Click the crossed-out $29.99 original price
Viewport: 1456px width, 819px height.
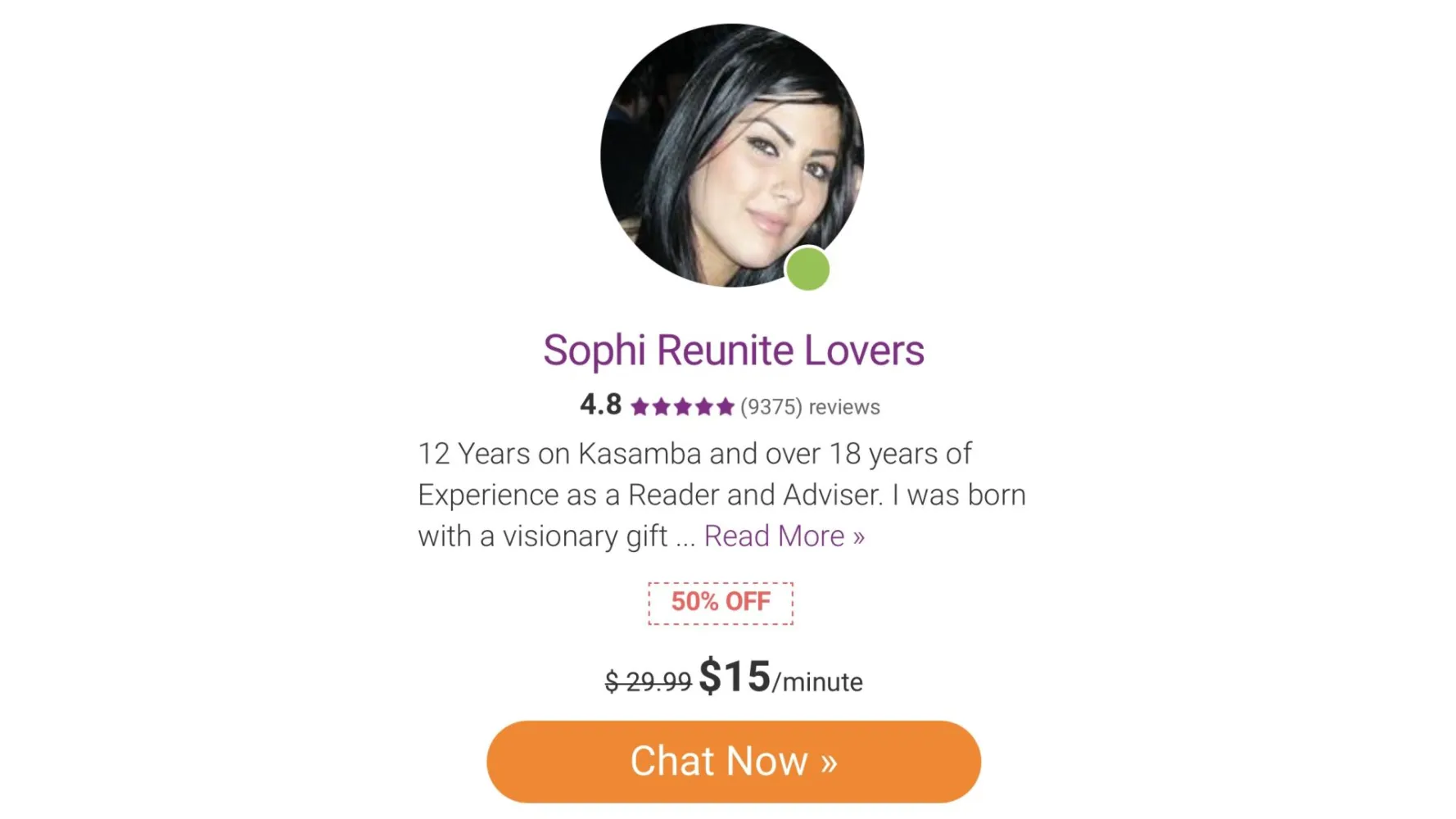click(648, 681)
